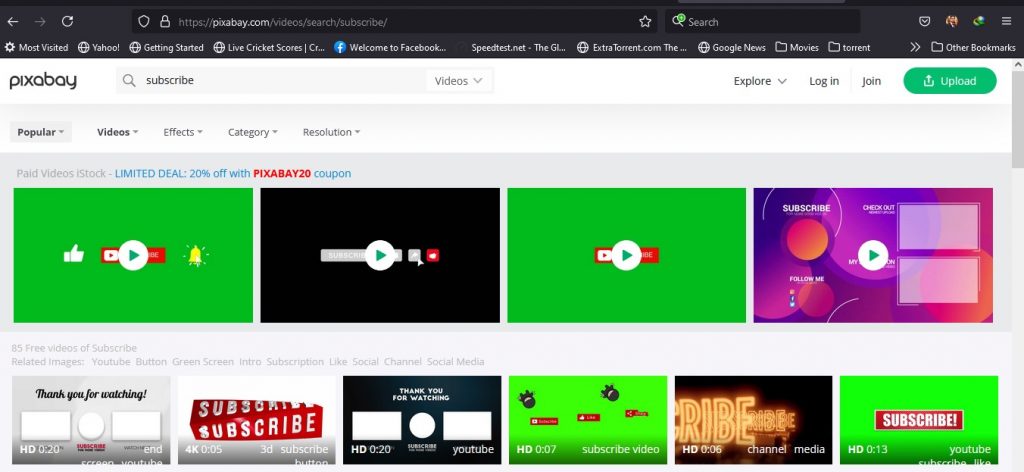Open the Videos media type dropdown in search bar
Viewport: 1024px width, 472px height.
(459, 81)
